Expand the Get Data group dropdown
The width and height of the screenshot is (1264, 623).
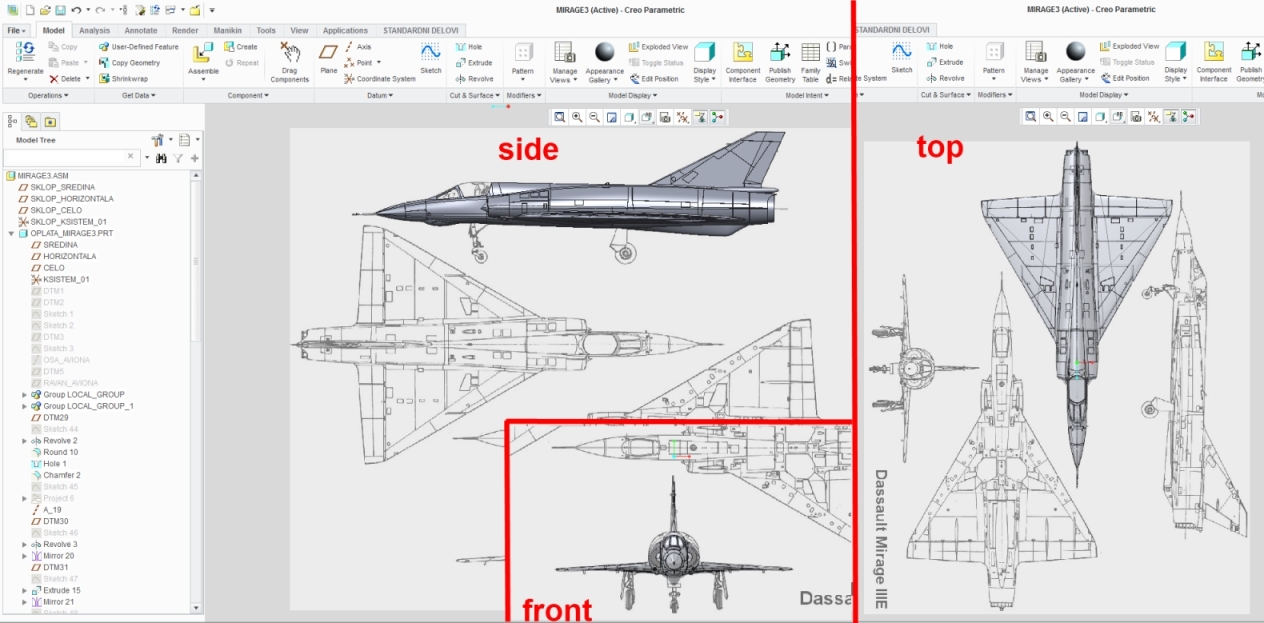139,95
